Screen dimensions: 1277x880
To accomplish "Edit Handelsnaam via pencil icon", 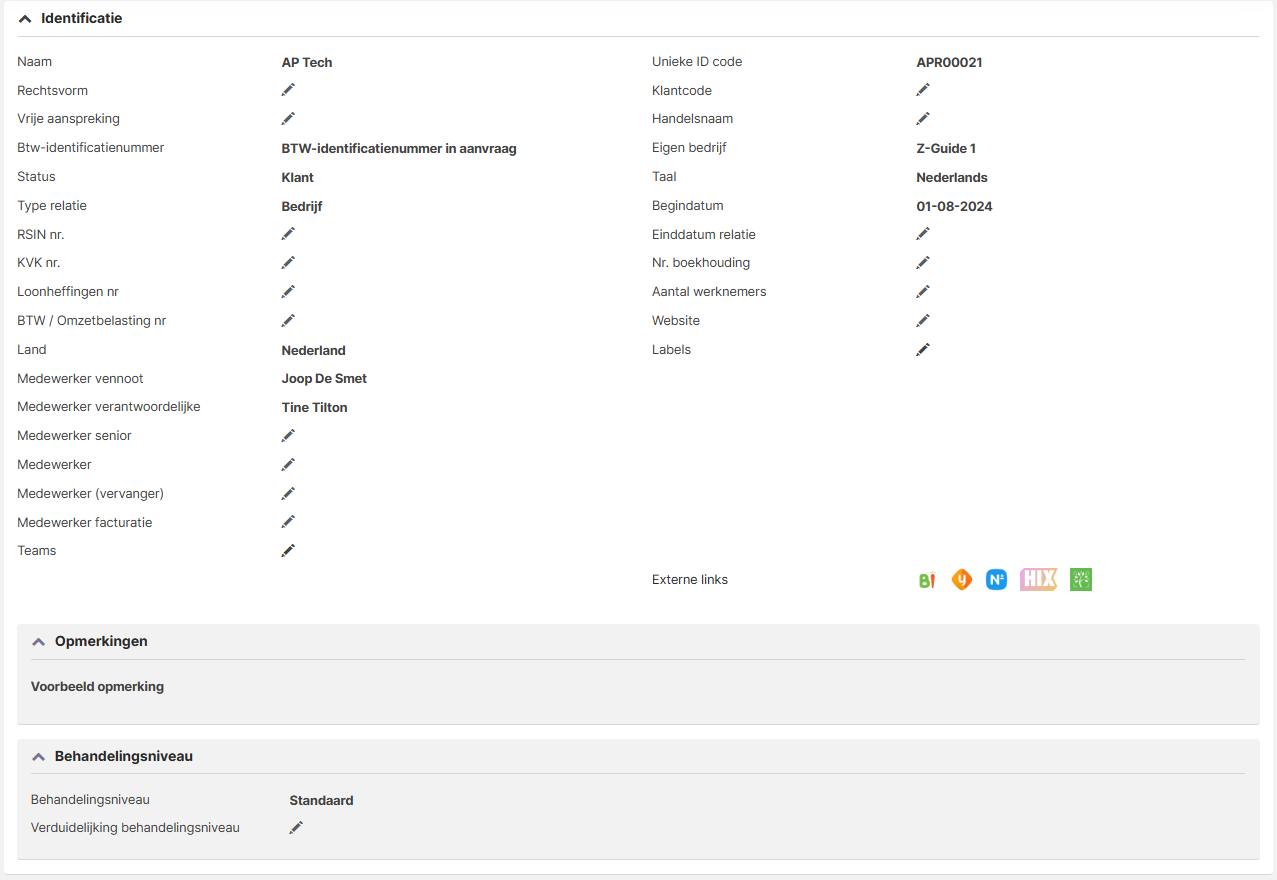I will click(x=923, y=119).
